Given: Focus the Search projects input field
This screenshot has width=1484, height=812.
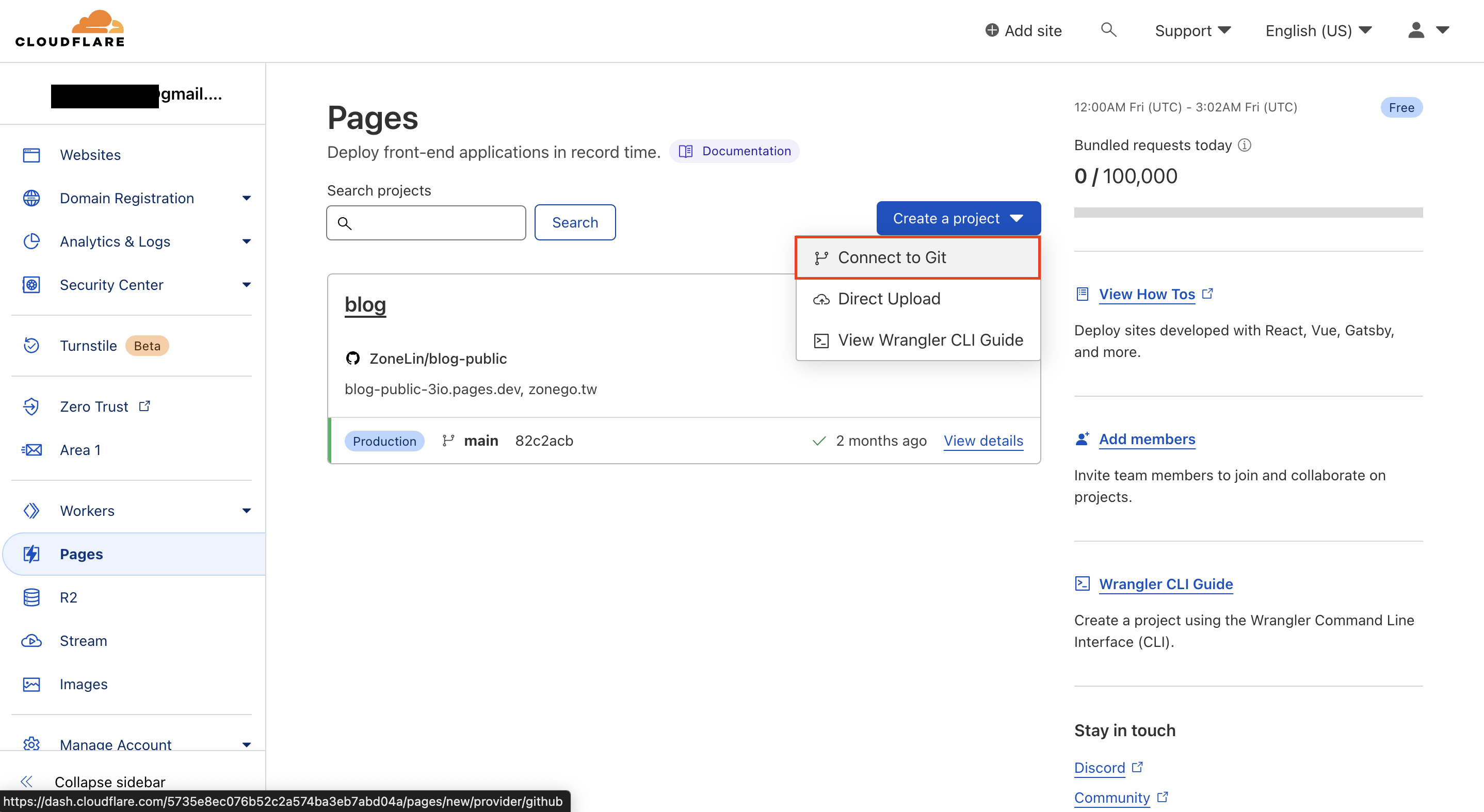Looking at the screenshot, I should 426,223.
